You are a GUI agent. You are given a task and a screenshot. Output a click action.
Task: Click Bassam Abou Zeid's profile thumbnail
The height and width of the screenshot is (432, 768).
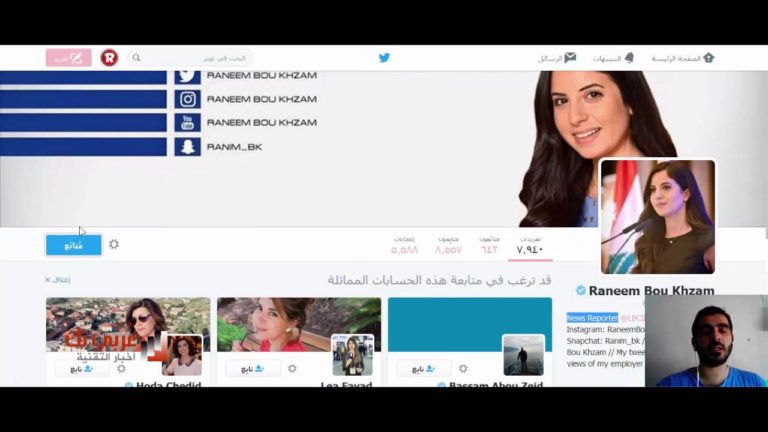(x=523, y=355)
